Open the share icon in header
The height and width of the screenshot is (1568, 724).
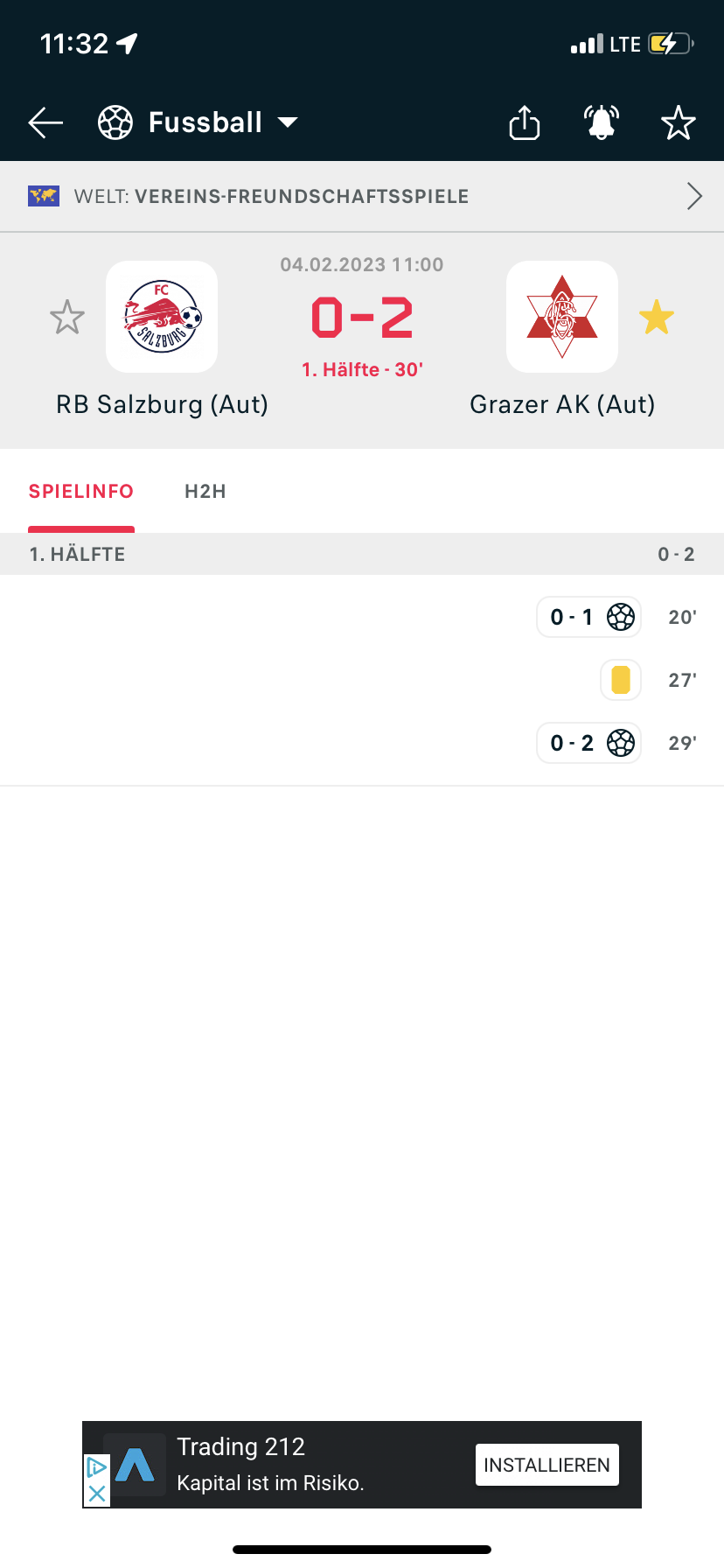tap(525, 122)
